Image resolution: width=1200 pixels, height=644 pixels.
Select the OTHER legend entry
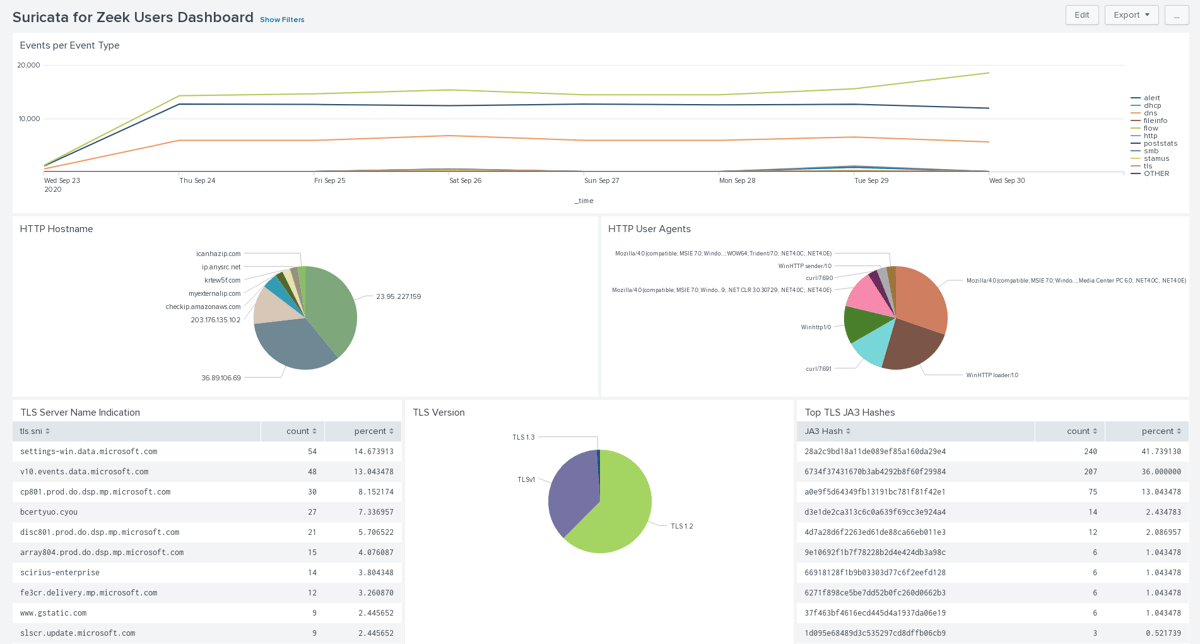coord(1150,174)
